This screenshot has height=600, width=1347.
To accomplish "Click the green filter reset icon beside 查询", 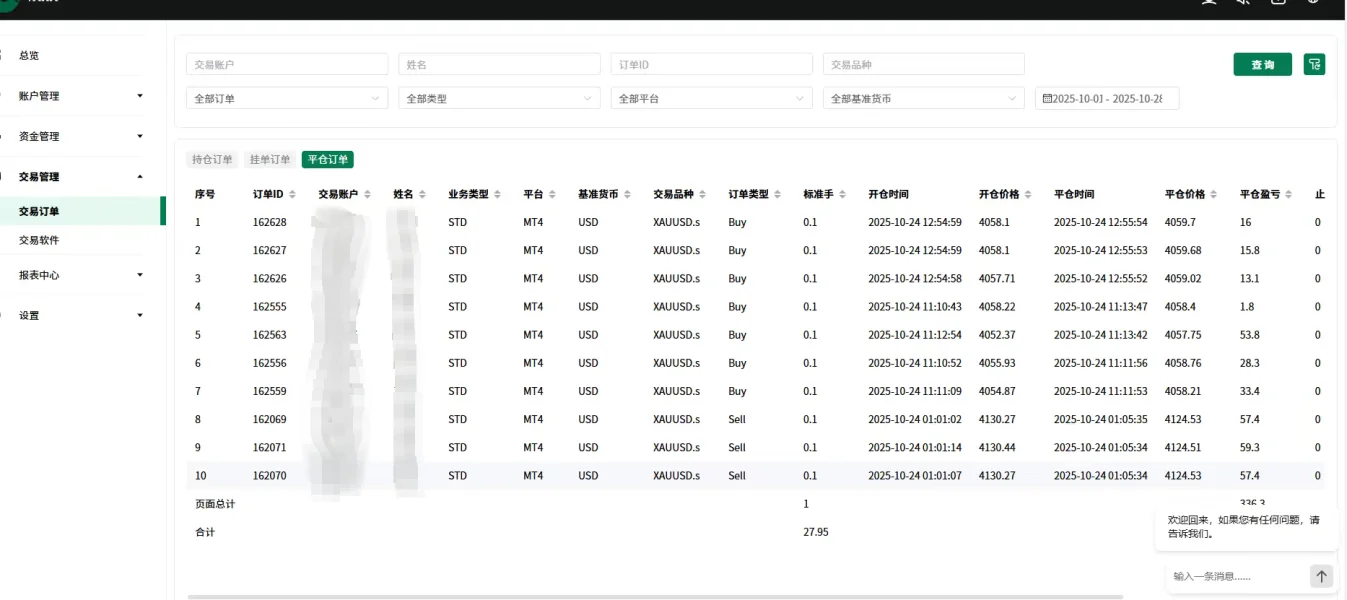I will coord(1314,64).
